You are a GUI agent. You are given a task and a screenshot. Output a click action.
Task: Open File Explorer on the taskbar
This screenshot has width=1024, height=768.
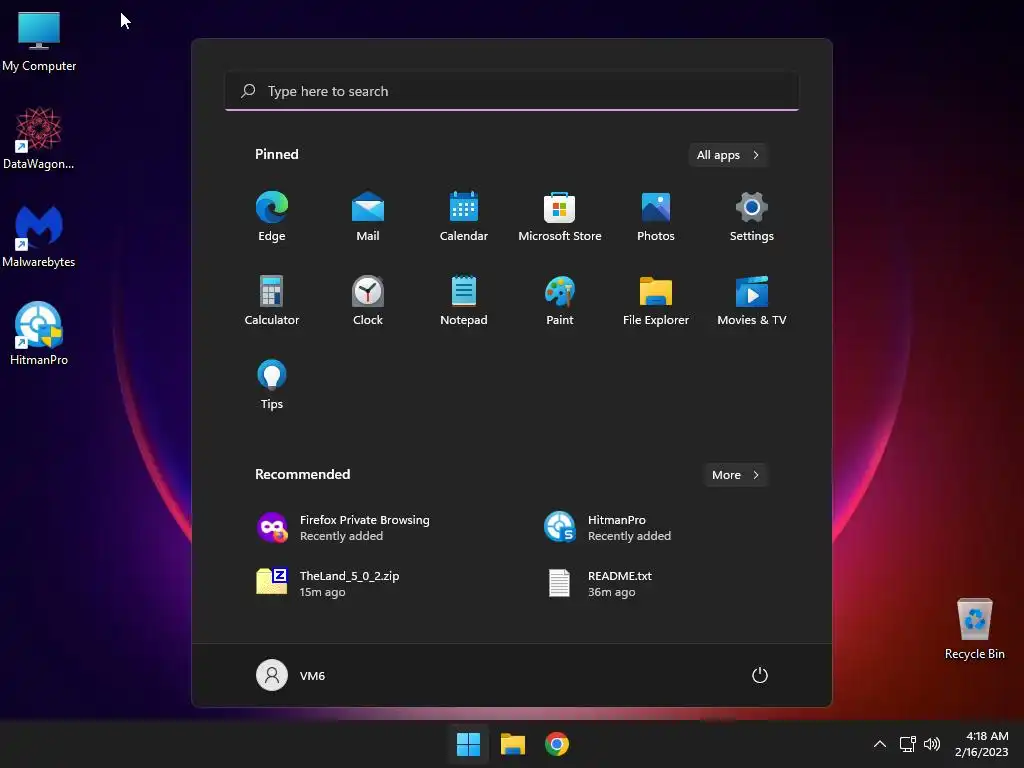click(x=513, y=744)
